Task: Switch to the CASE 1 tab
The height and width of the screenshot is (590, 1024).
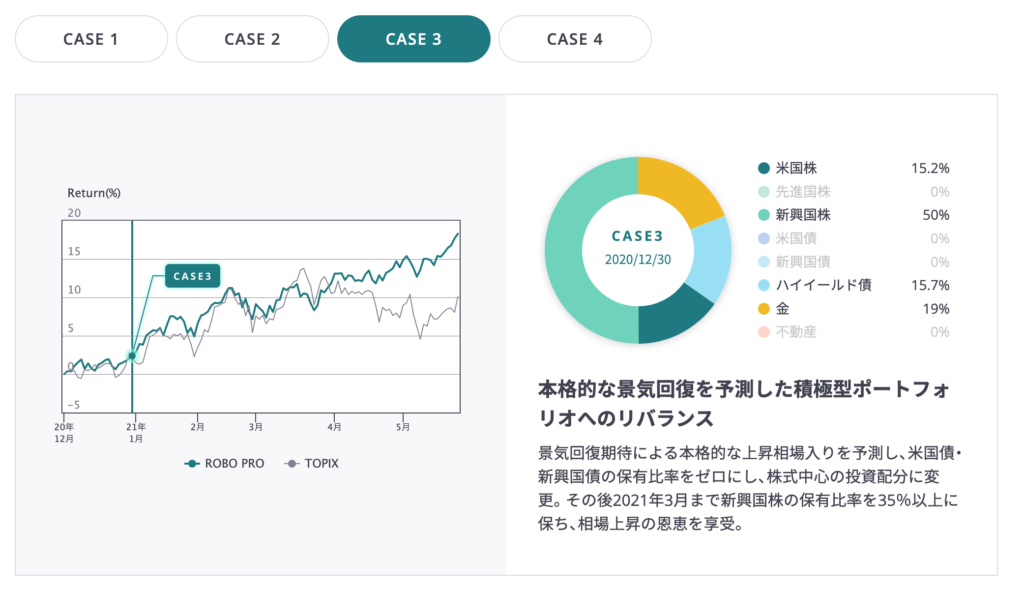Action: (x=91, y=39)
